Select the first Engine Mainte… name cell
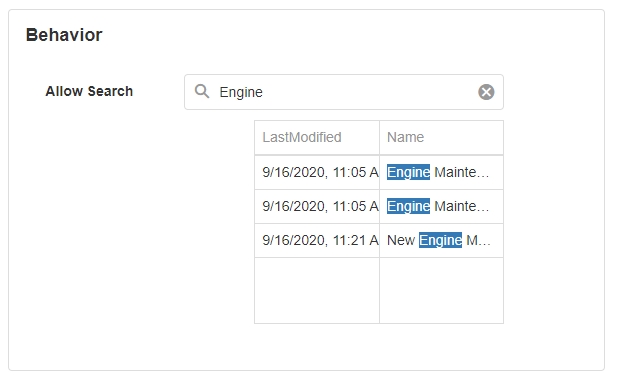This screenshot has height=380, width=617. pos(442,172)
